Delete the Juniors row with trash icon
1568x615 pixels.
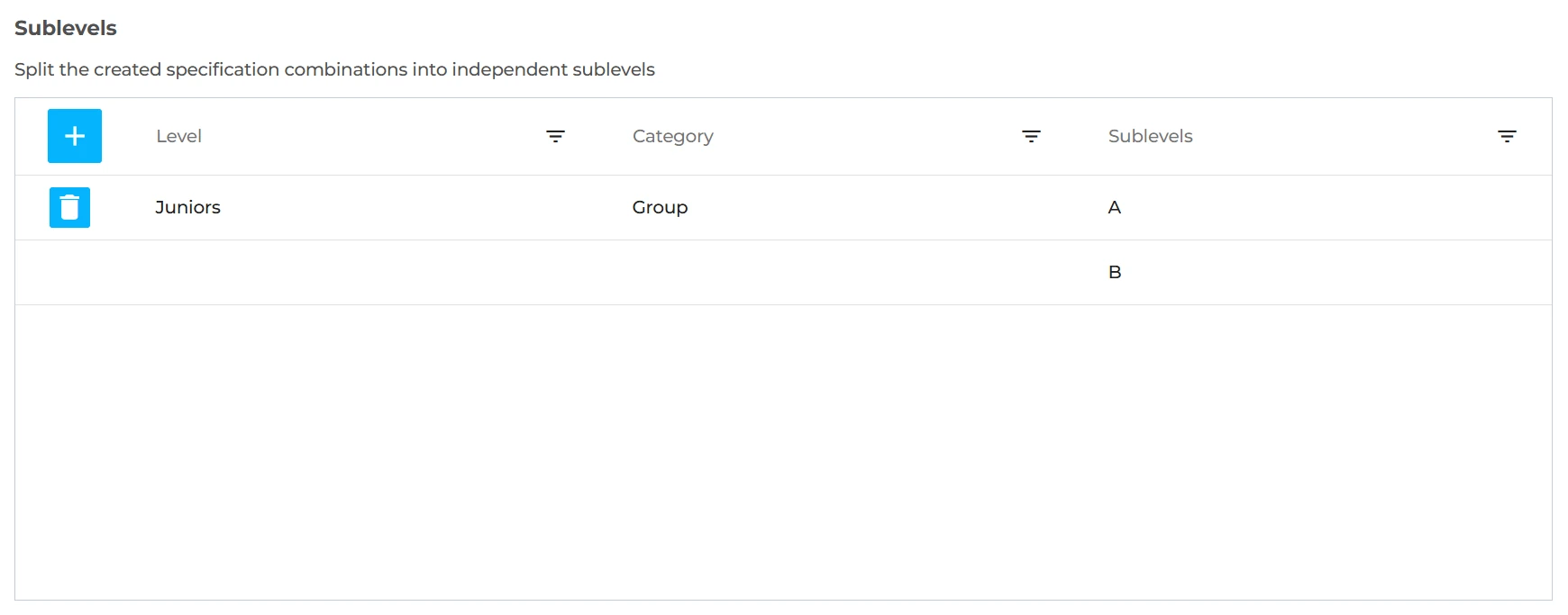(x=69, y=207)
